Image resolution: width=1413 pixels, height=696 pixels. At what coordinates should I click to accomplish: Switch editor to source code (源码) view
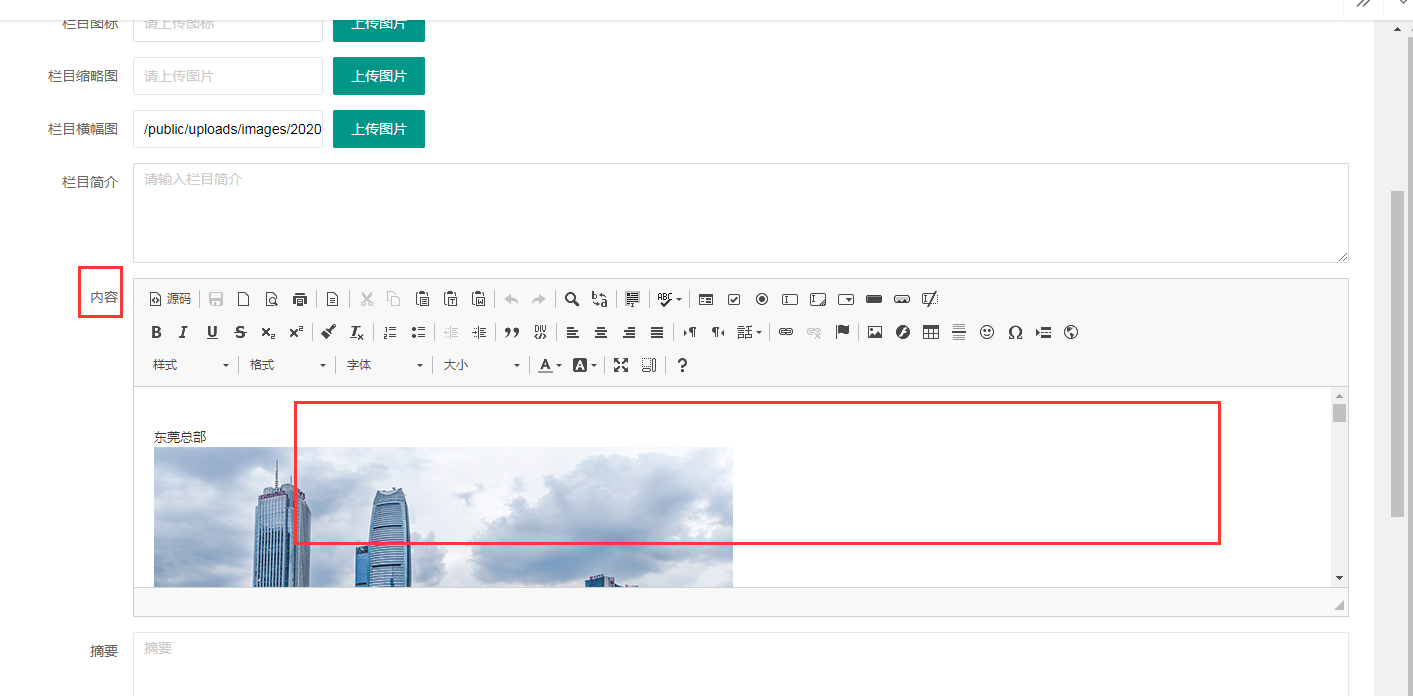(x=170, y=299)
